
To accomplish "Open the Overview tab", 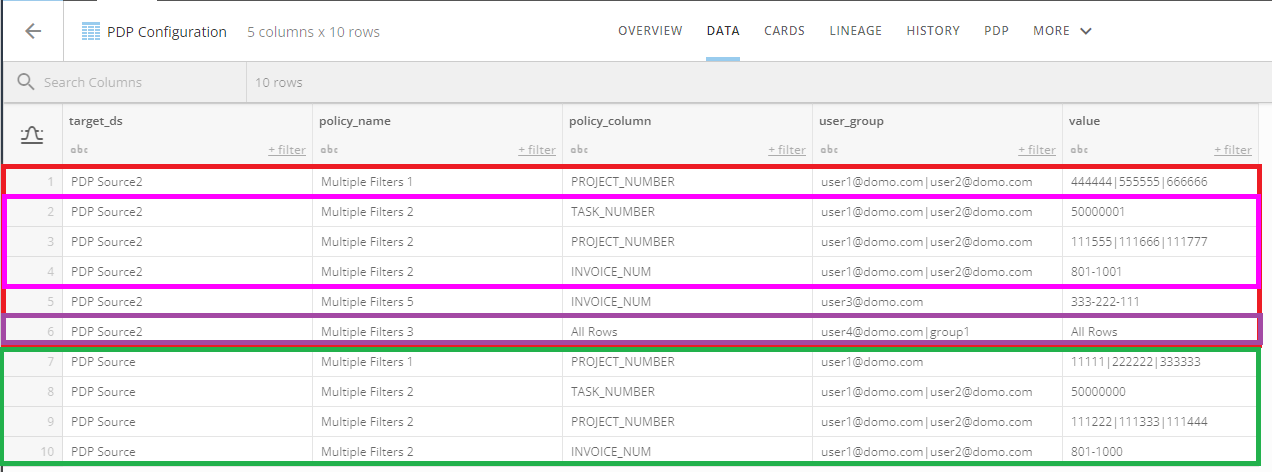I will click(x=650, y=31).
